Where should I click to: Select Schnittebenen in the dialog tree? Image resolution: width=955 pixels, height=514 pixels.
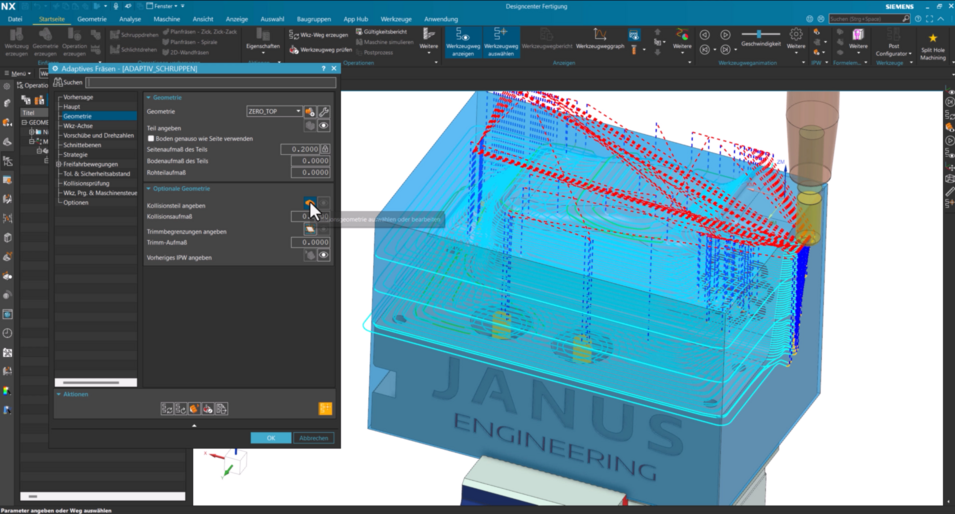pos(82,146)
